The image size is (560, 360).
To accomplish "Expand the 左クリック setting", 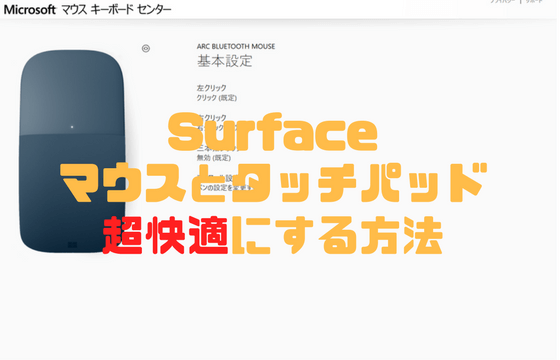I will click(211, 88).
